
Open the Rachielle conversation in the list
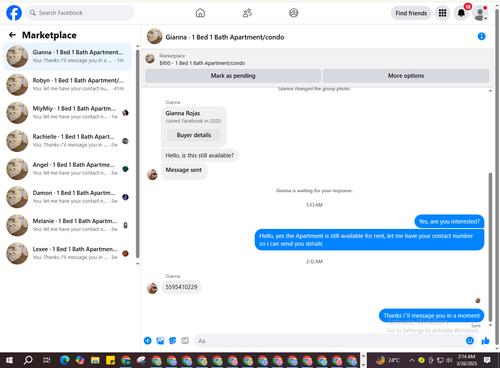tap(67, 141)
